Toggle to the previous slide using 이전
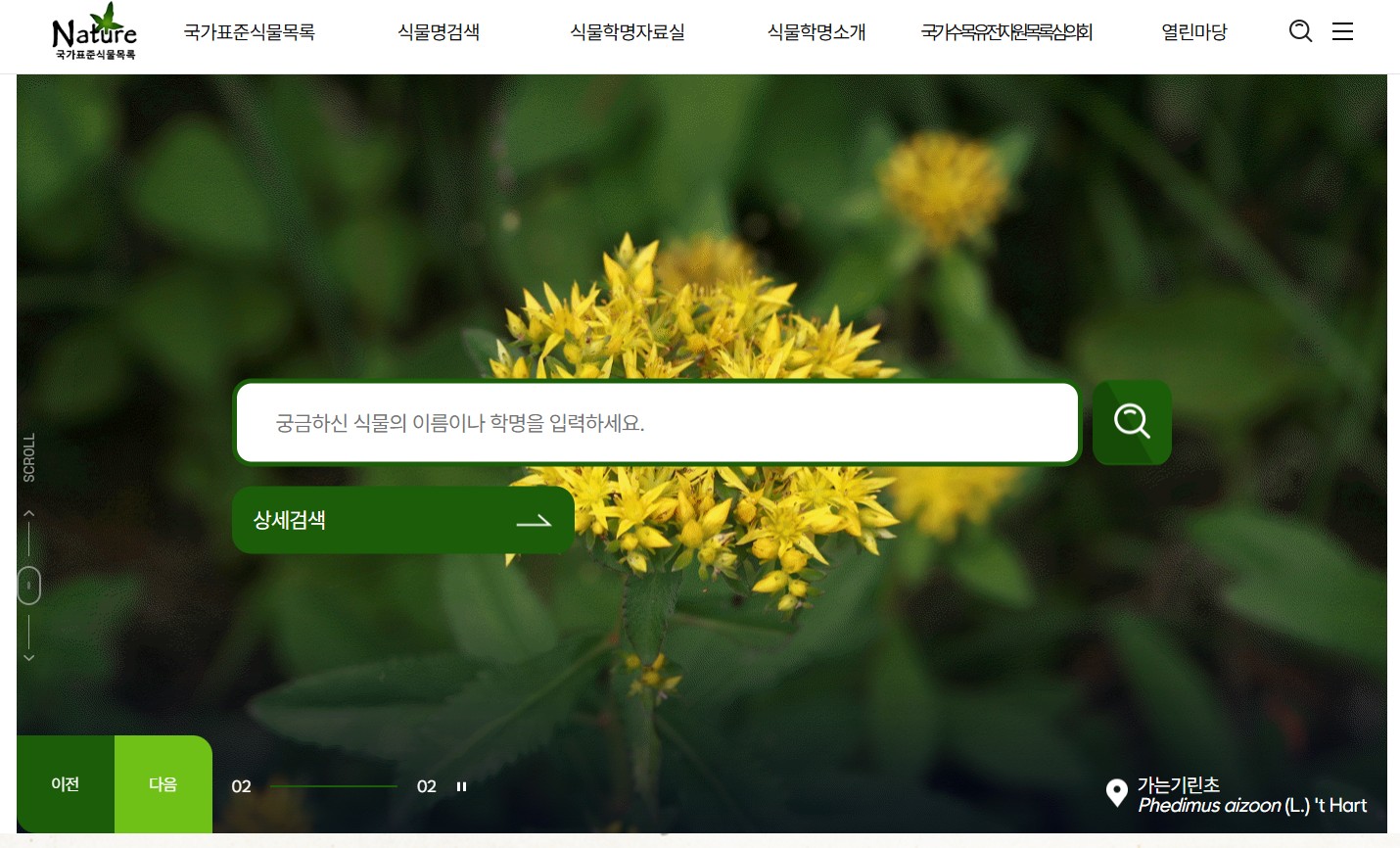The width and height of the screenshot is (1400, 848). click(x=65, y=783)
